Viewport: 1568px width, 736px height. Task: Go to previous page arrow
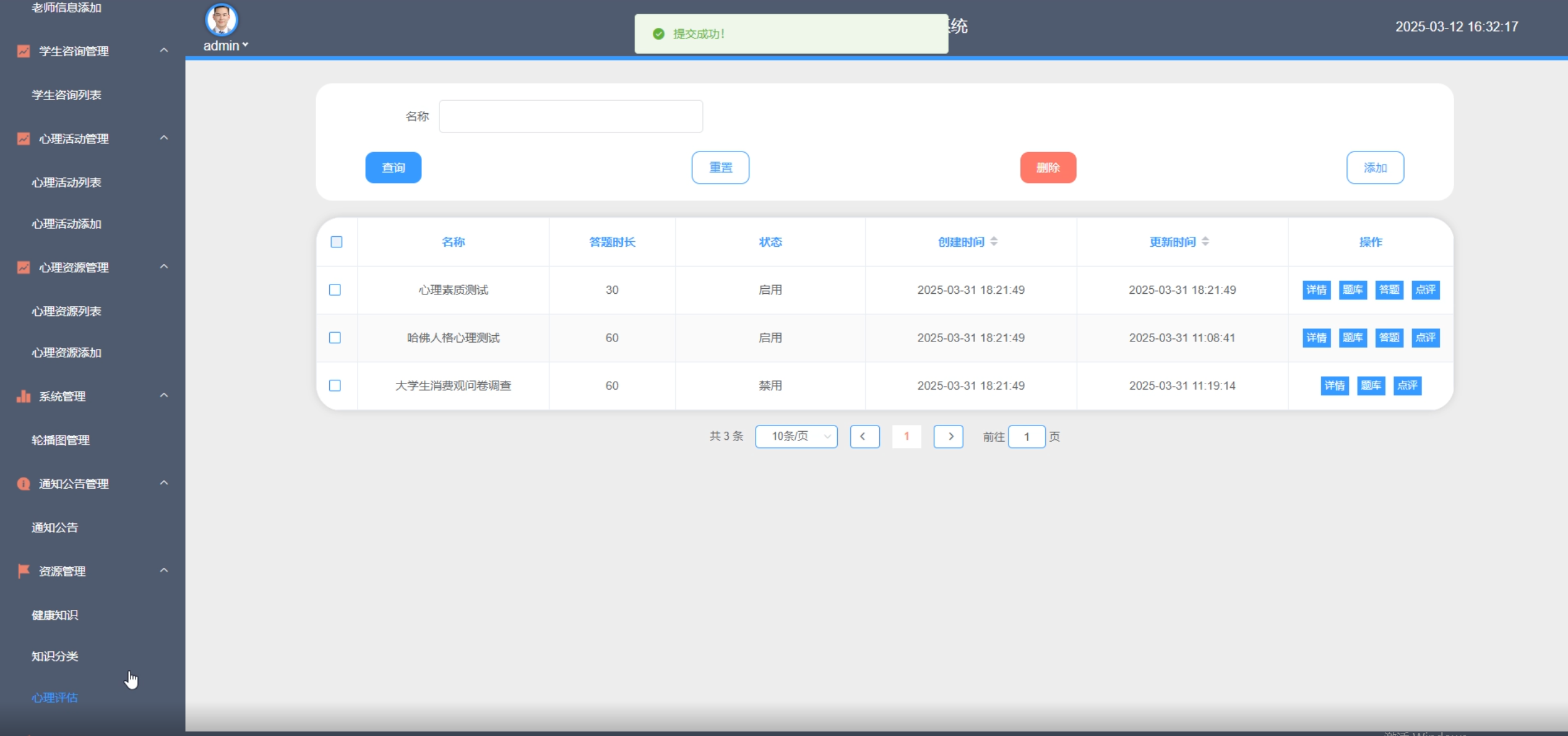pos(864,437)
